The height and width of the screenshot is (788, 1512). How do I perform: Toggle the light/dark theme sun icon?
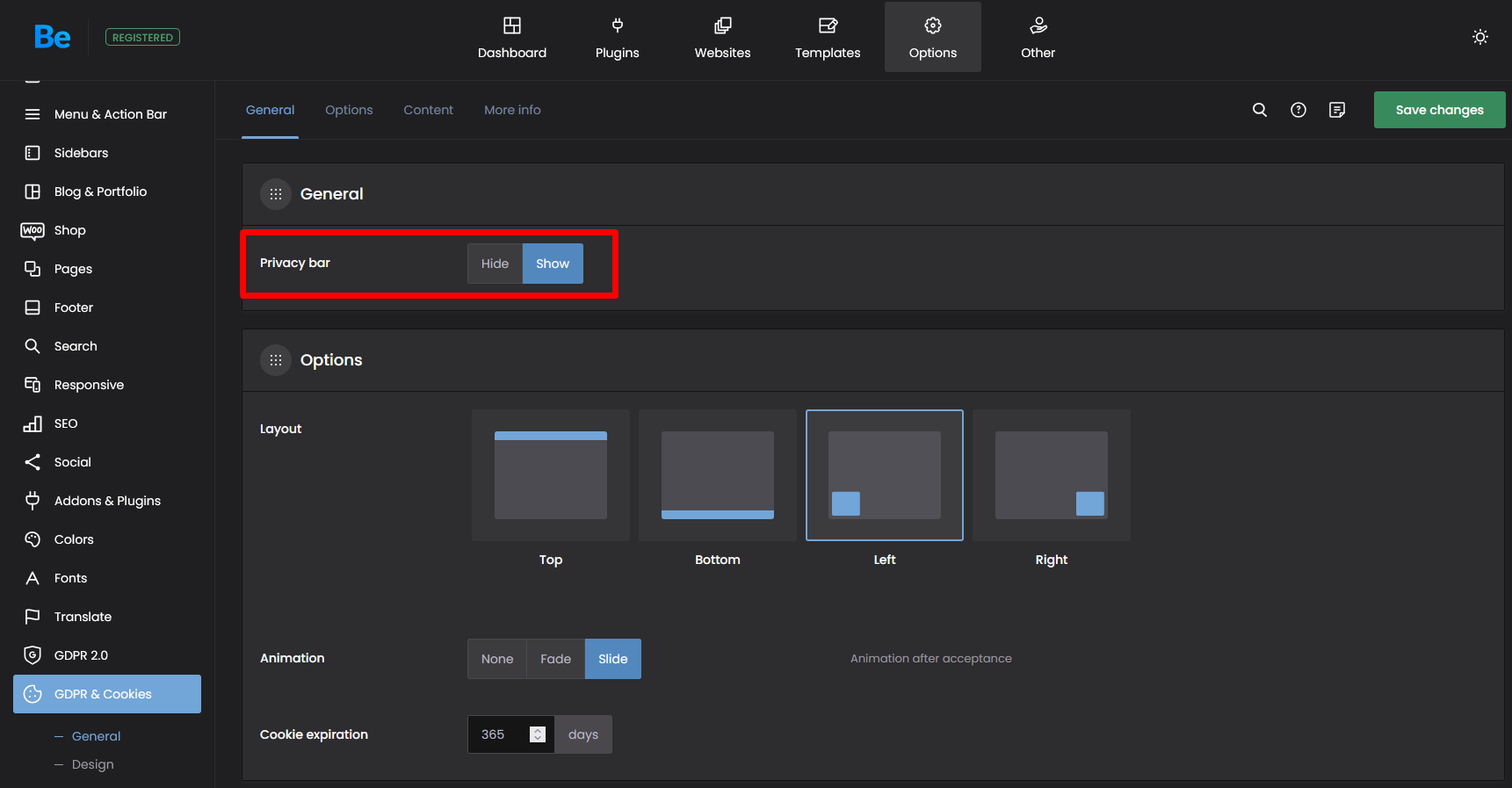tap(1479, 37)
